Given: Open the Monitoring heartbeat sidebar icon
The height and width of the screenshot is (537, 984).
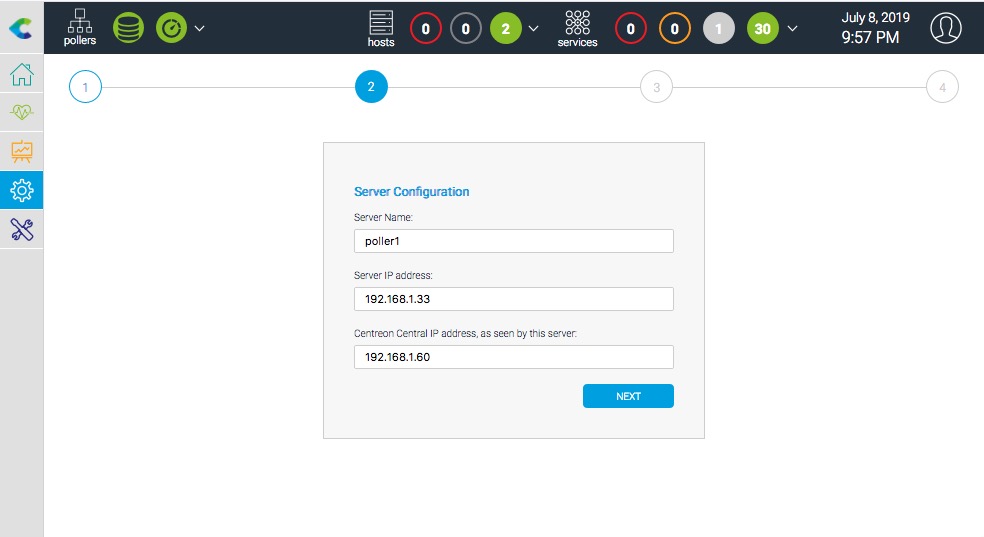Looking at the screenshot, I should click(x=21, y=114).
